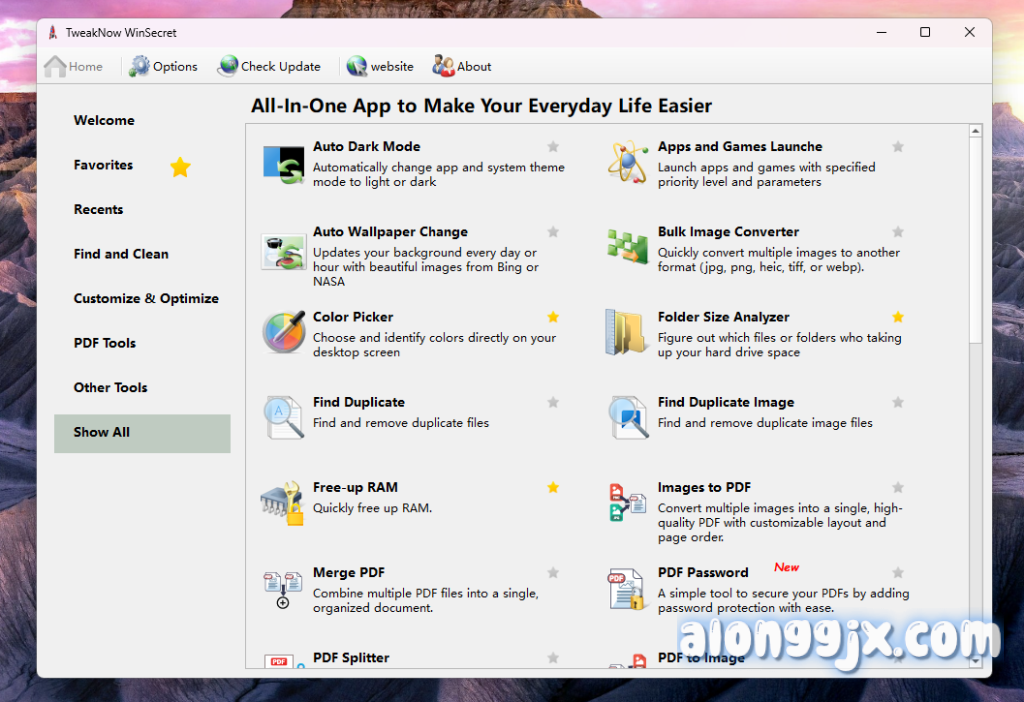Open the Auto Dark Mode tool icon
This screenshot has width=1024, height=702.
point(283,163)
